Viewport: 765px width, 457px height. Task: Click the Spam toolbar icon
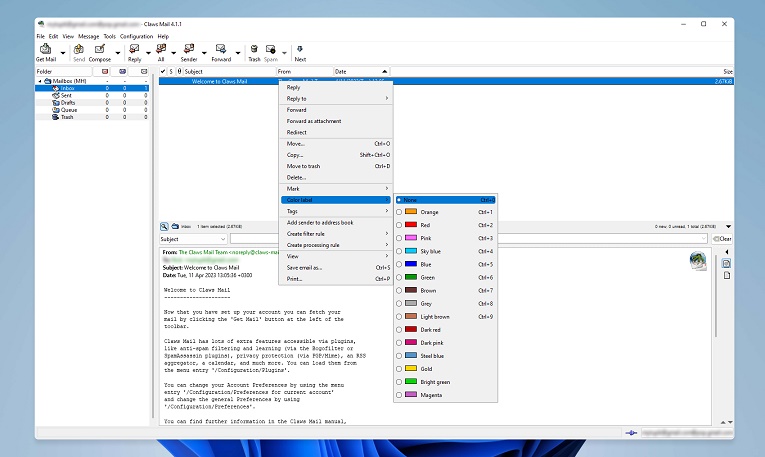[x=270, y=49]
